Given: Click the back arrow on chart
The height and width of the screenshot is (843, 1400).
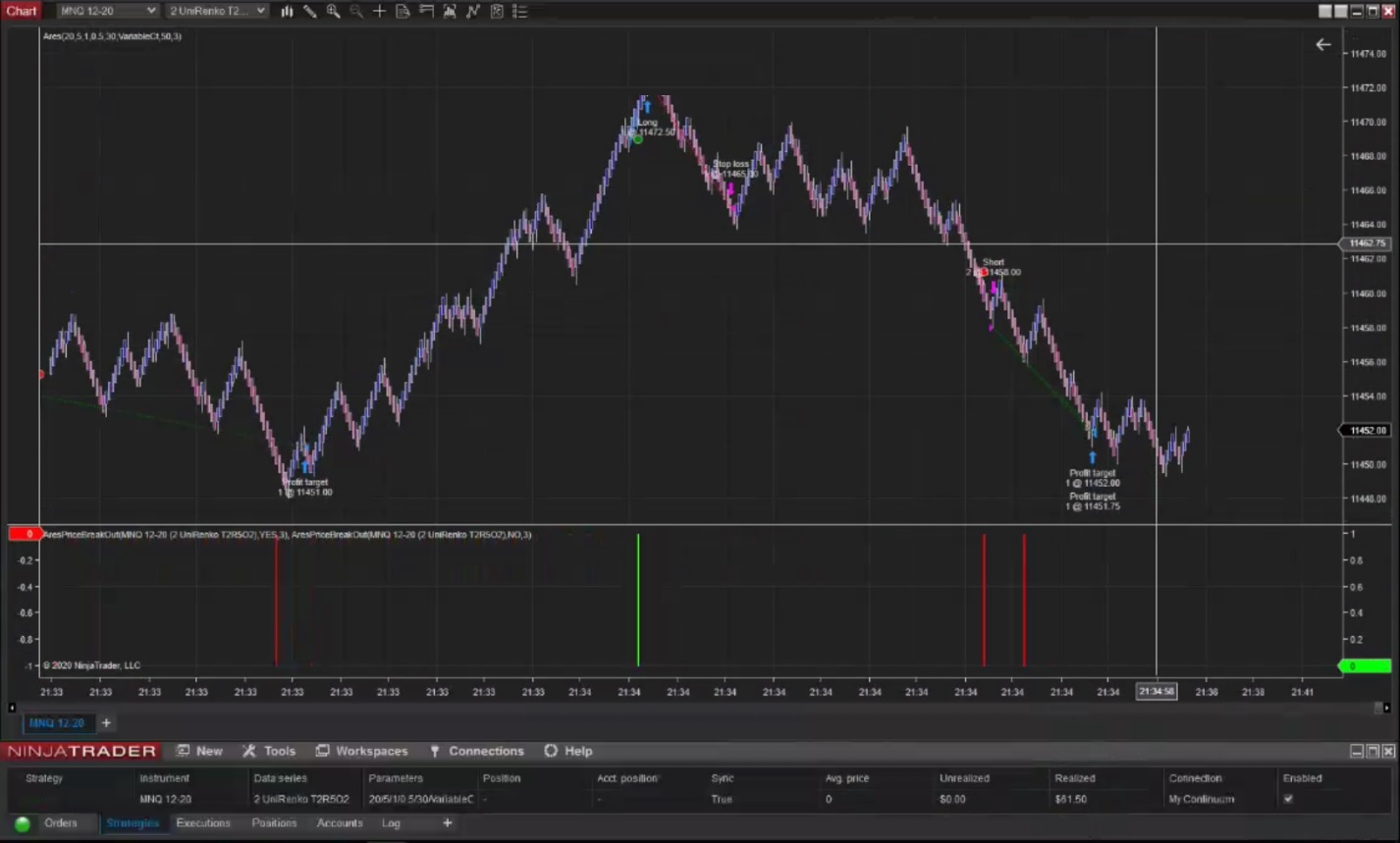Looking at the screenshot, I should coord(1323,44).
